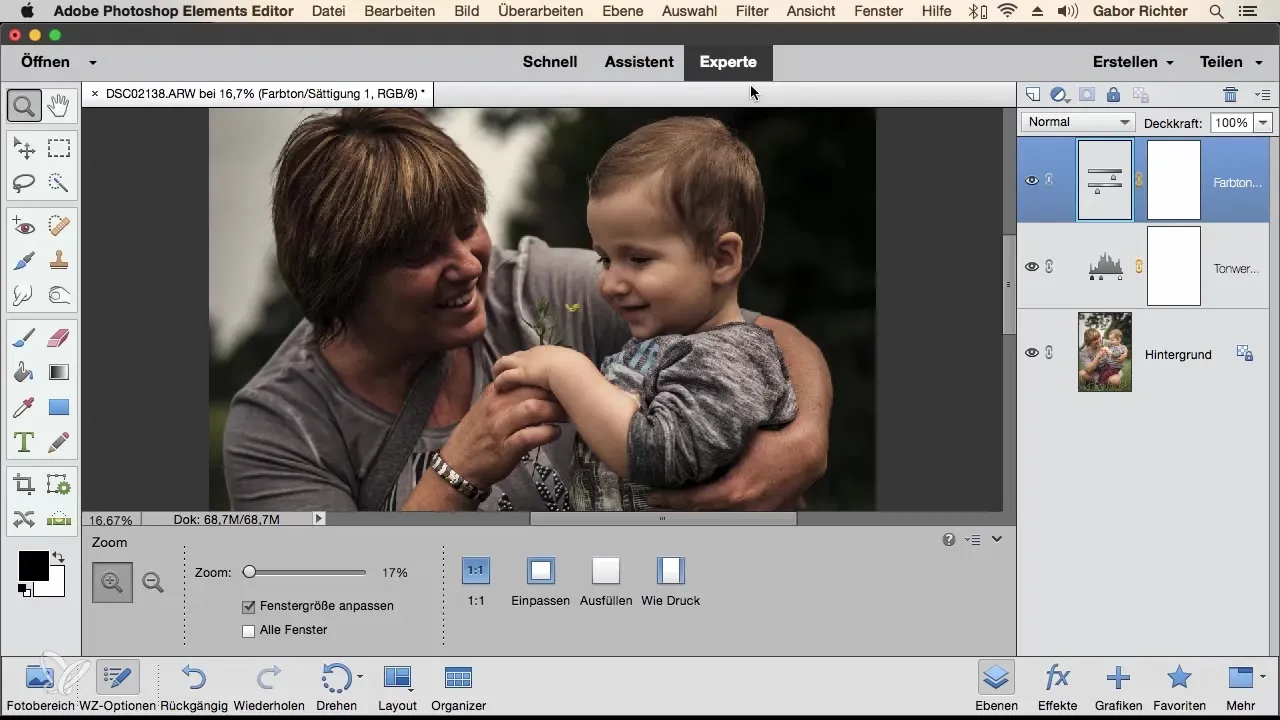
Task: Select the Zoom magnifier tool in toolbox
Action: click(24, 104)
